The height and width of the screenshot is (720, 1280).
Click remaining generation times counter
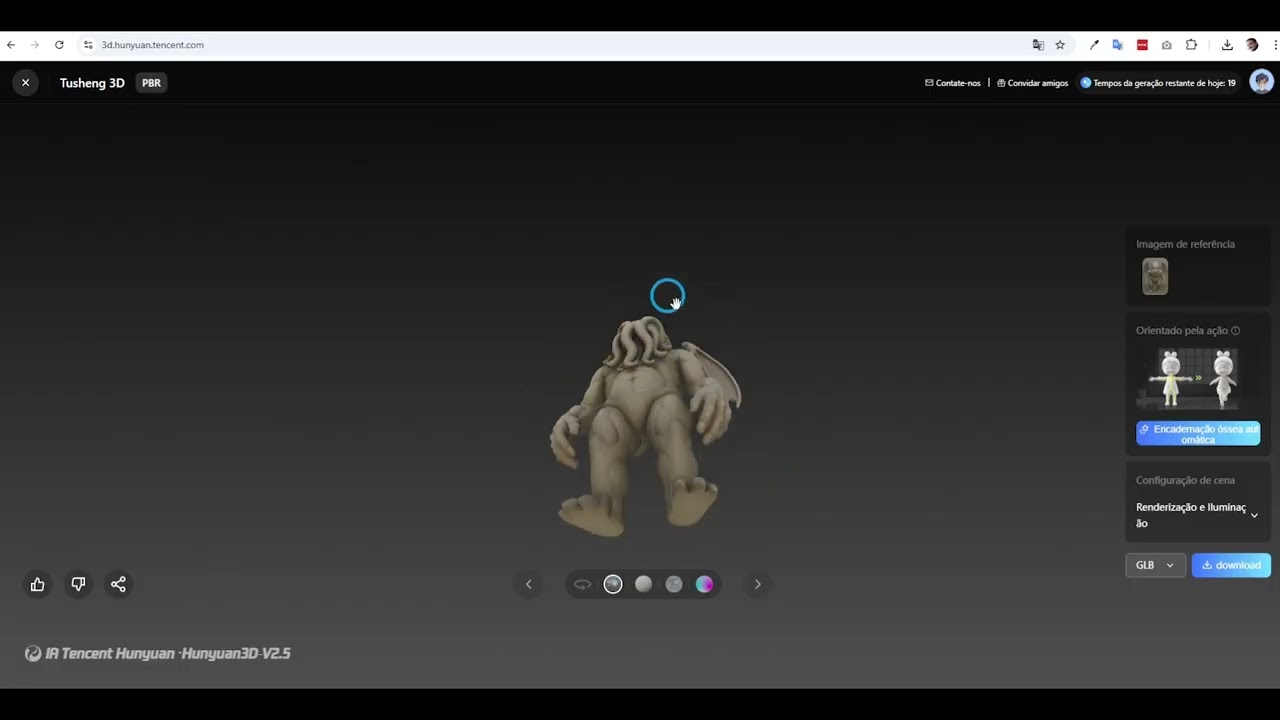tap(1158, 83)
